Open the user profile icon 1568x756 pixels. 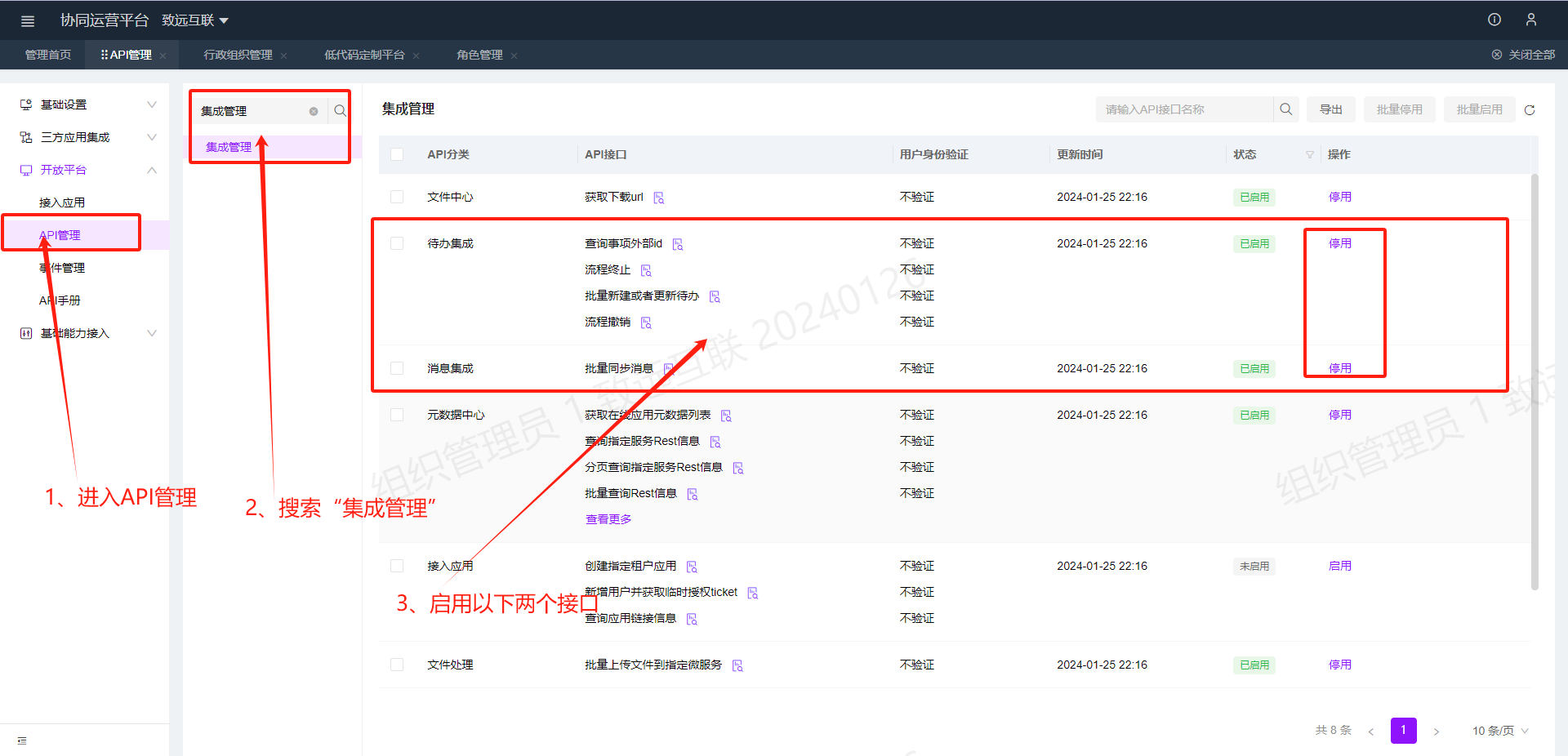coord(1531,20)
